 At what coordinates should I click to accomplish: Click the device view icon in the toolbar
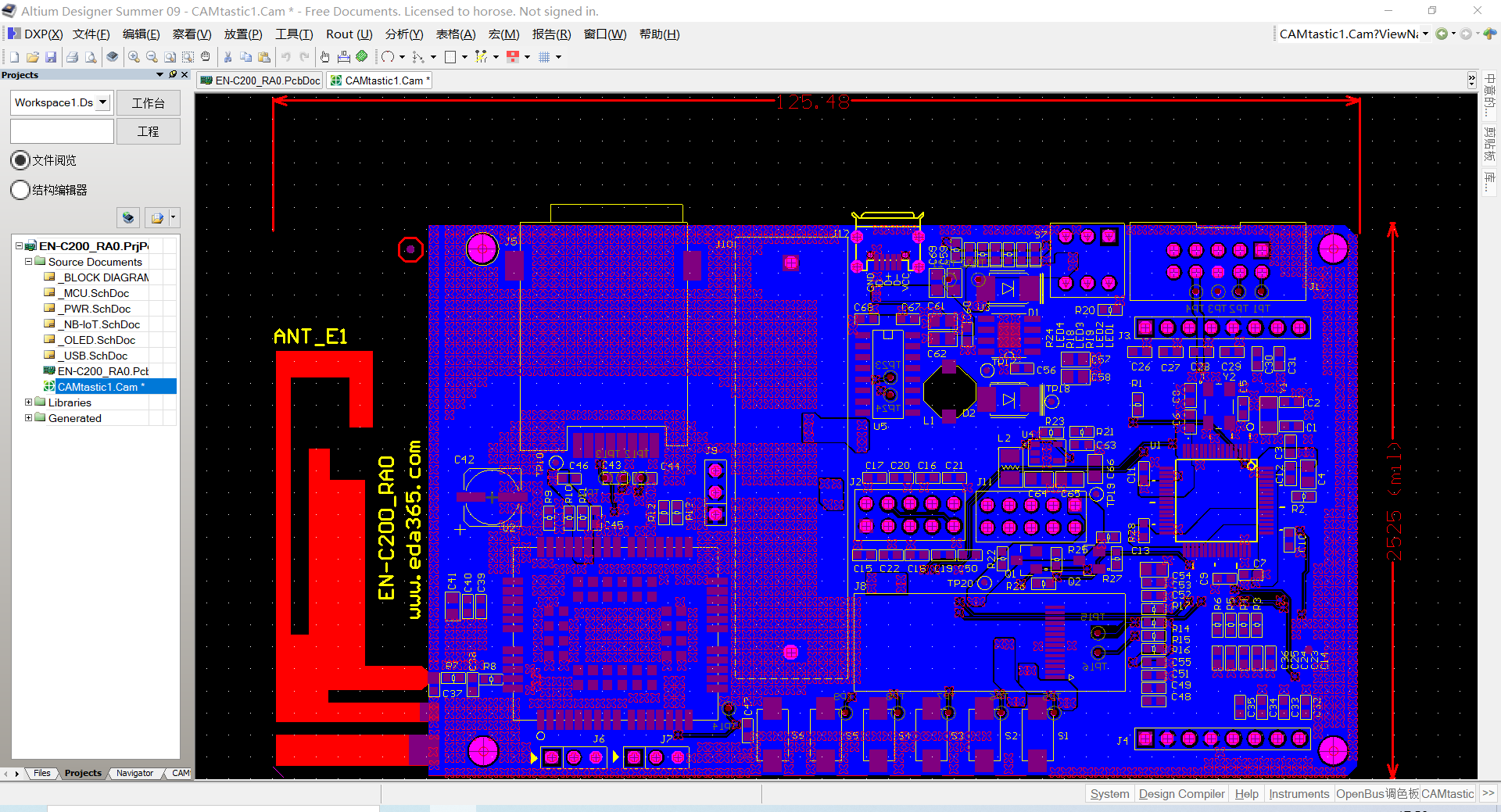click(113, 57)
